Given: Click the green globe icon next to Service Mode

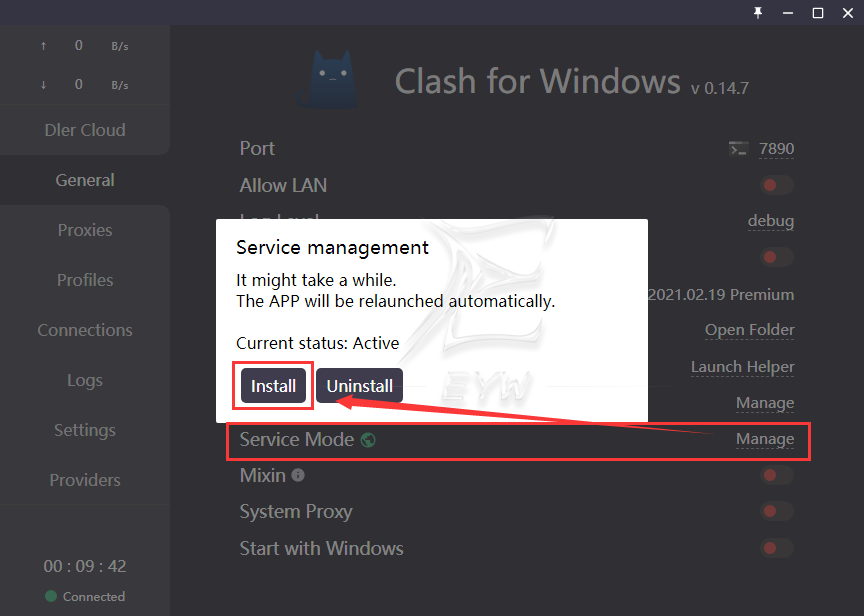Looking at the screenshot, I should coord(368,440).
